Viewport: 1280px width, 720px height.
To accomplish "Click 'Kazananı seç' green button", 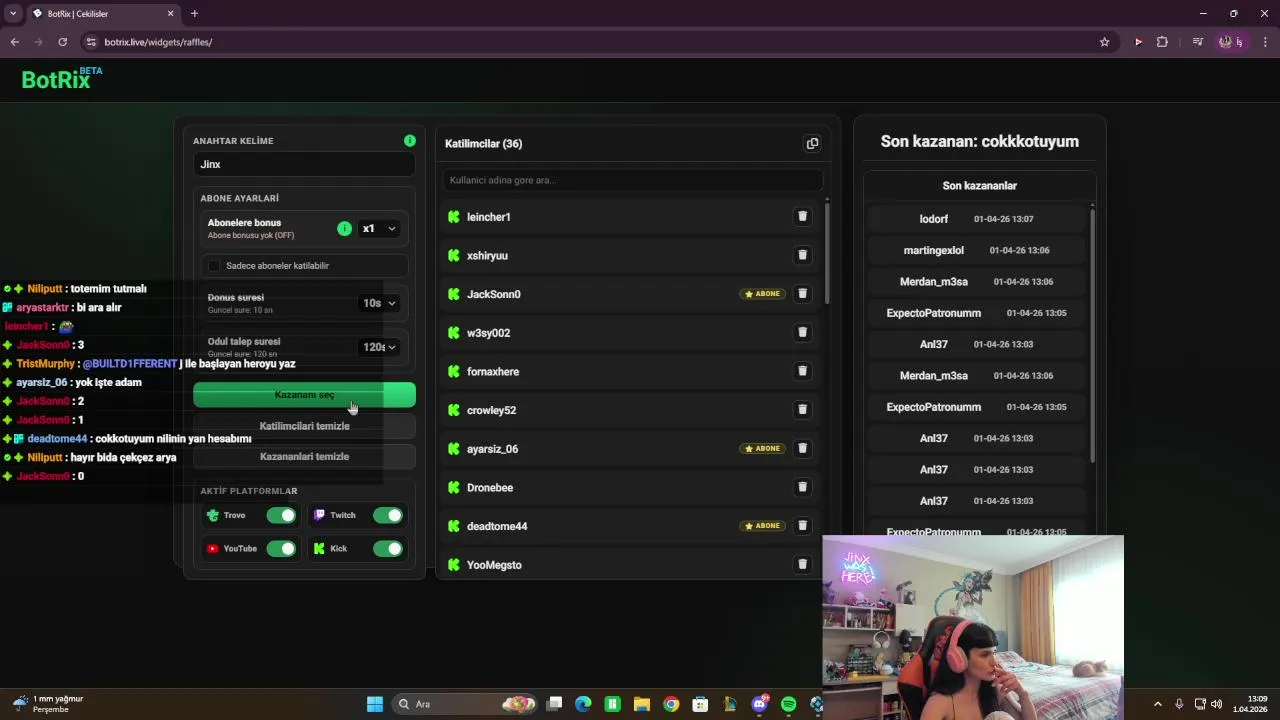I will point(304,395).
